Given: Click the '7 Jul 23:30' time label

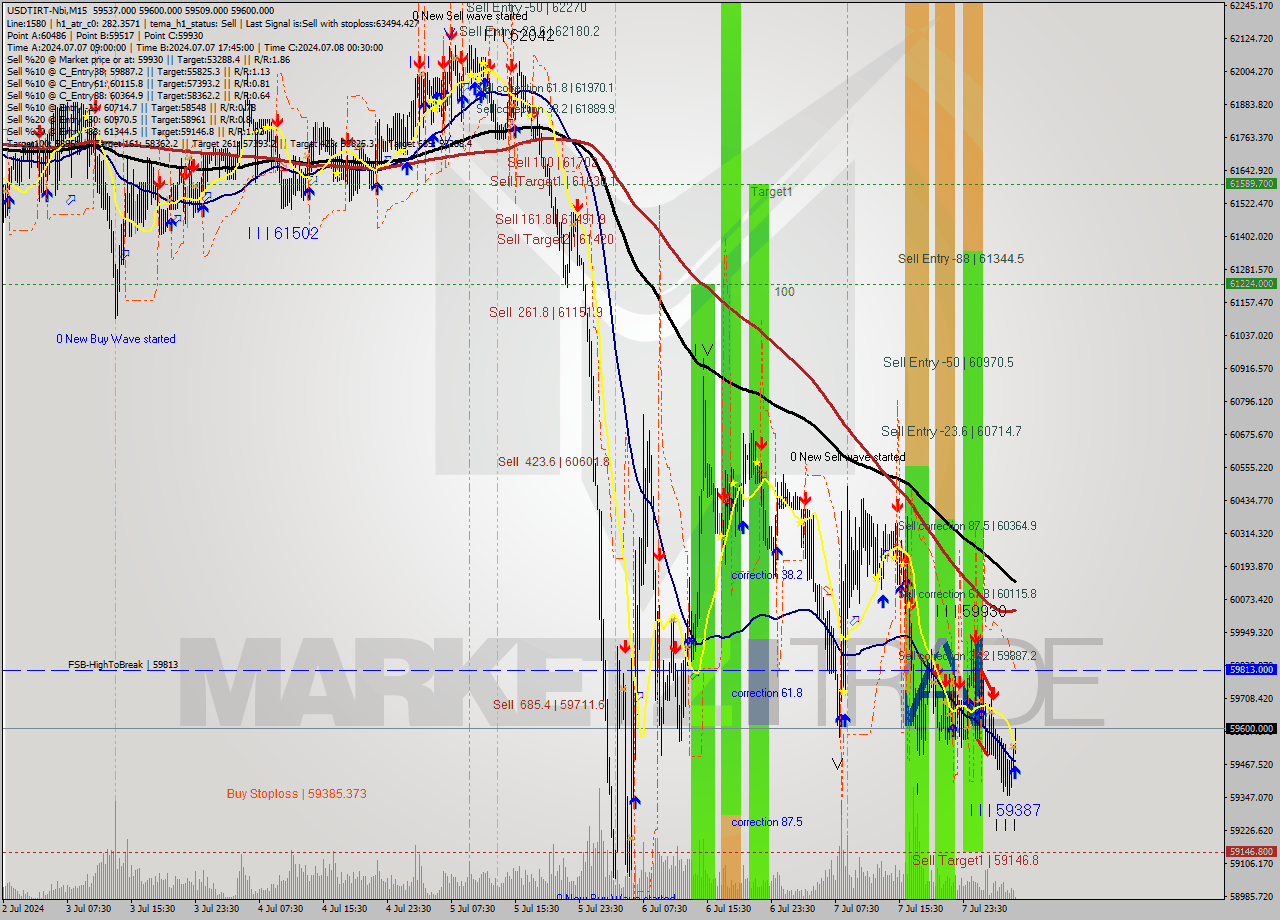Looking at the screenshot, I should pos(983,909).
